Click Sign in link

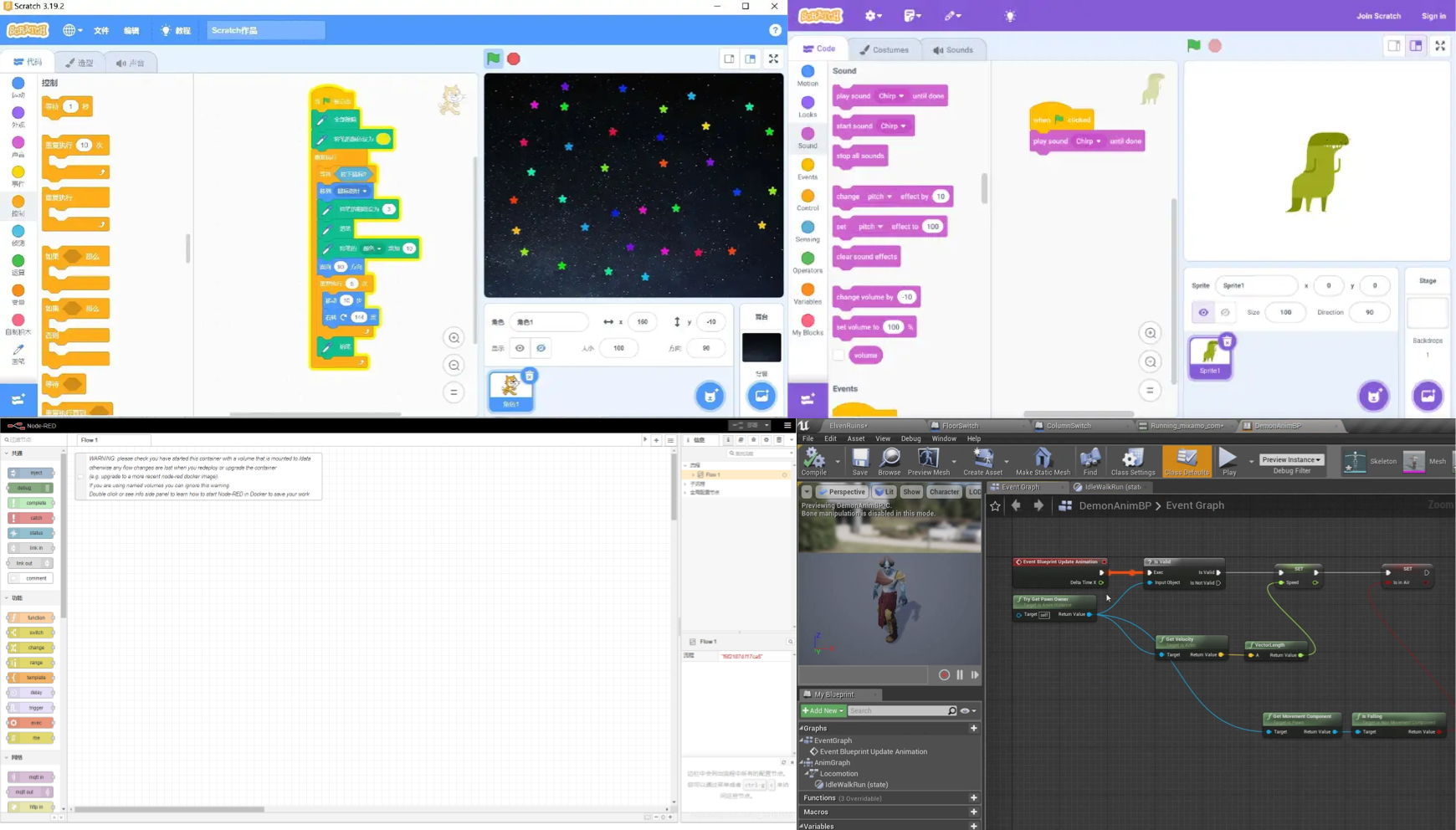1433,16
